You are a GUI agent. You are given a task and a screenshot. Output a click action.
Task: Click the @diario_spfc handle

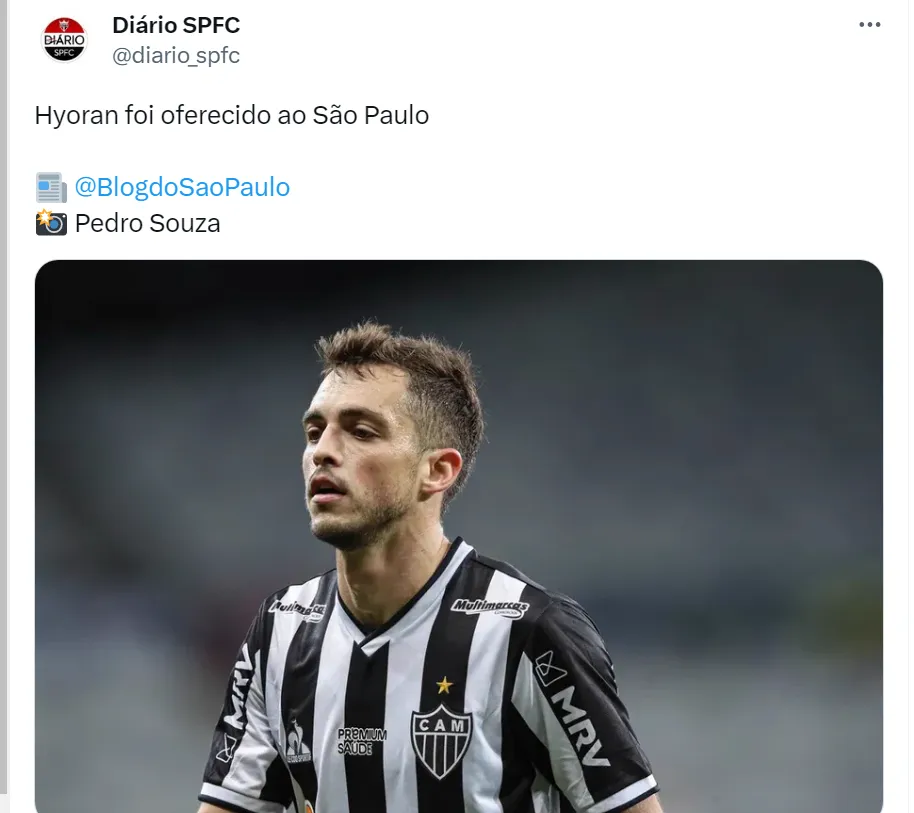point(175,55)
